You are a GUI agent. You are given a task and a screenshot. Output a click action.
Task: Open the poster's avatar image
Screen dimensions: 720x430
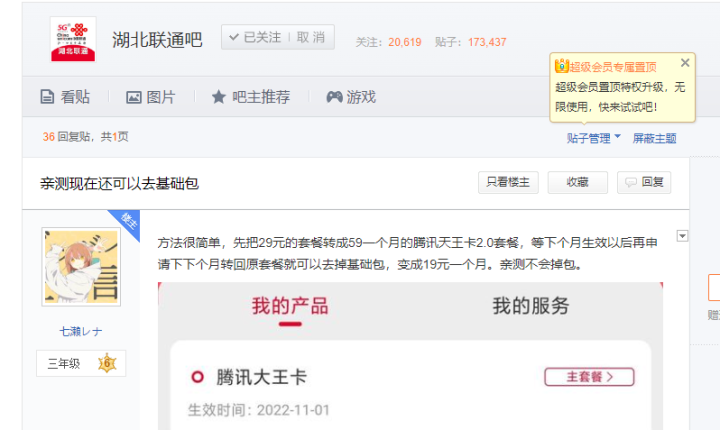[81, 266]
